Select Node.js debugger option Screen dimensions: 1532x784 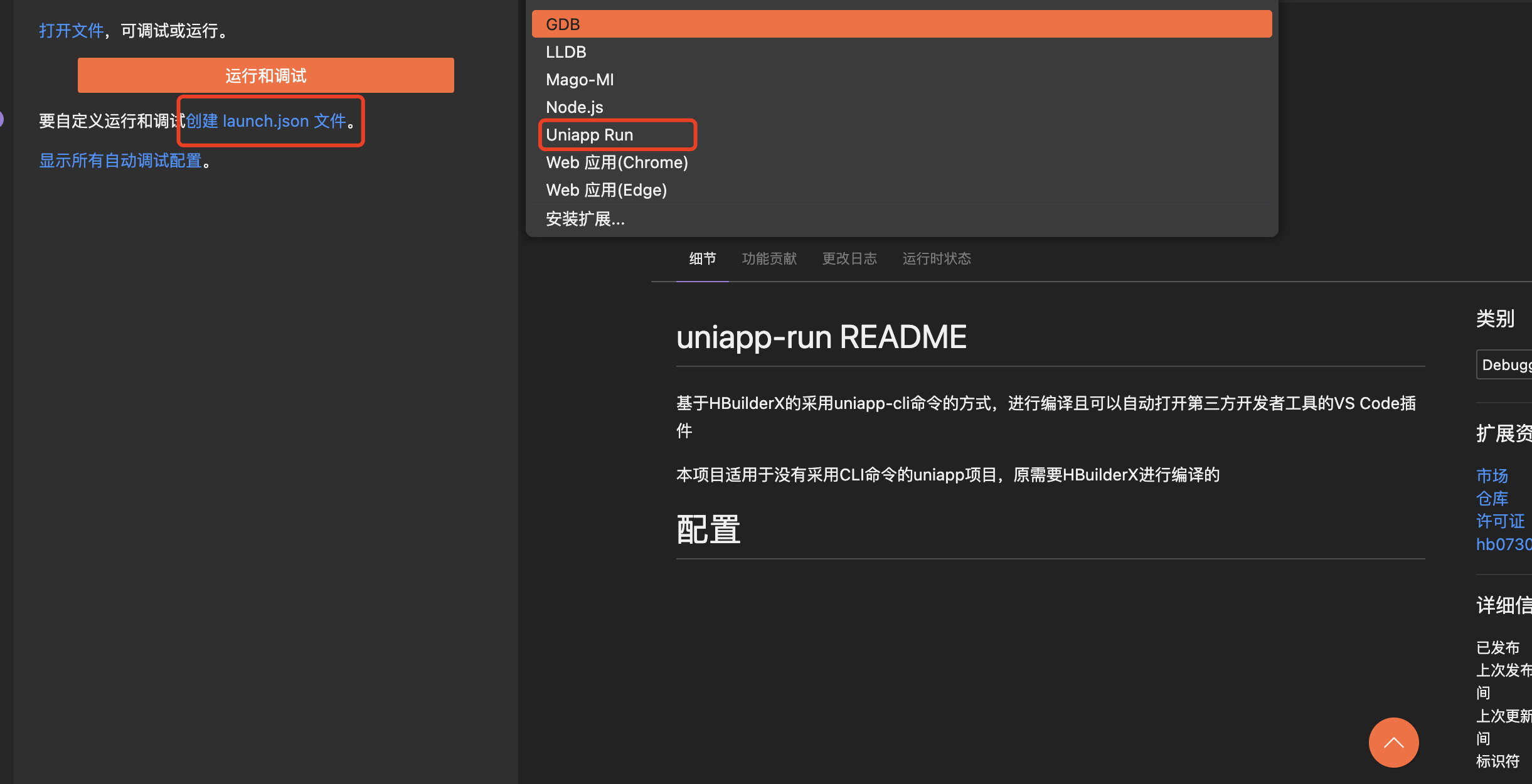point(575,106)
